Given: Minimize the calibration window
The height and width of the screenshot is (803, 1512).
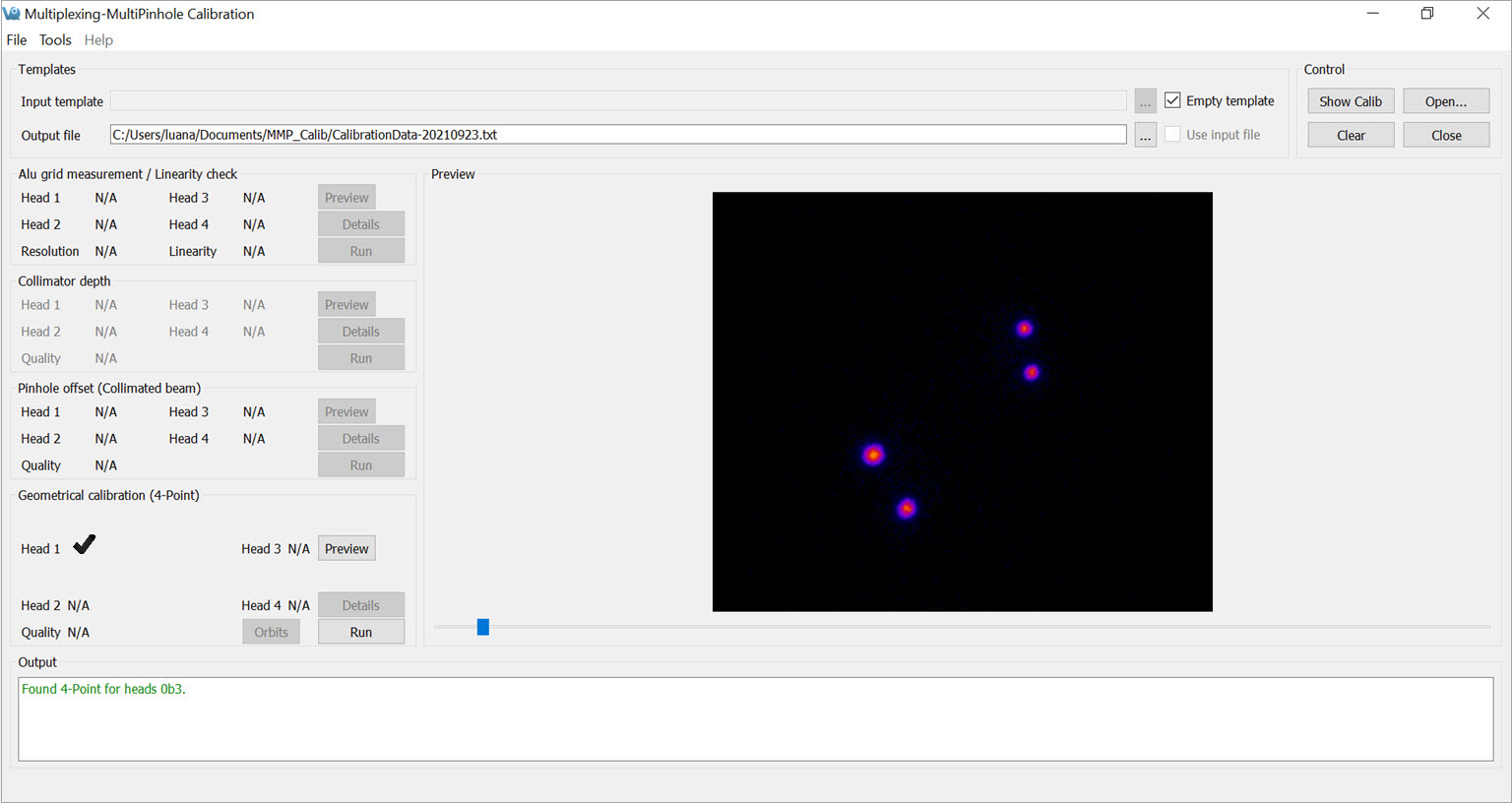Looking at the screenshot, I should click(1372, 14).
